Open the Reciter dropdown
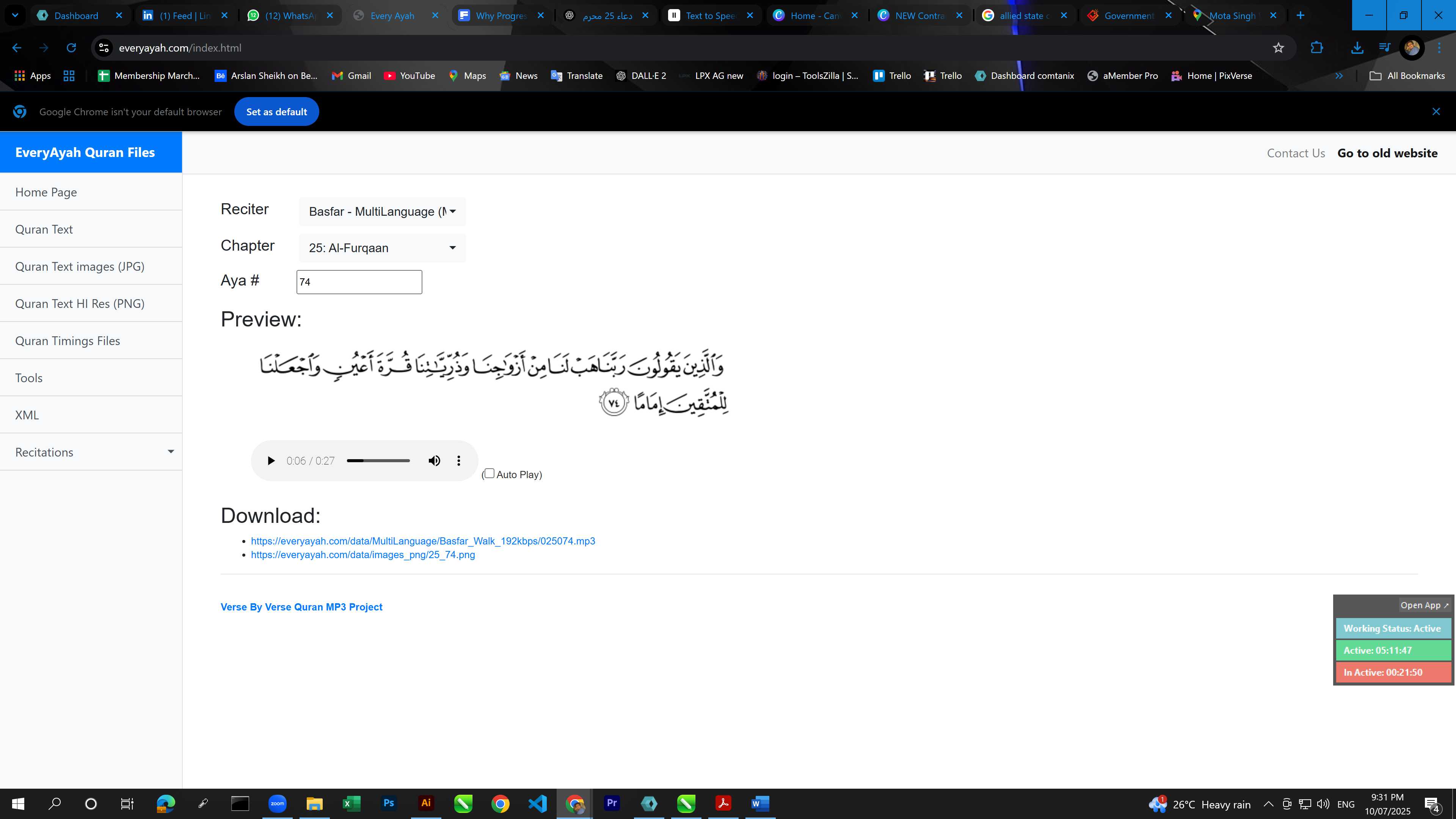Image resolution: width=1456 pixels, height=819 pixels. (x=382, y=212)
